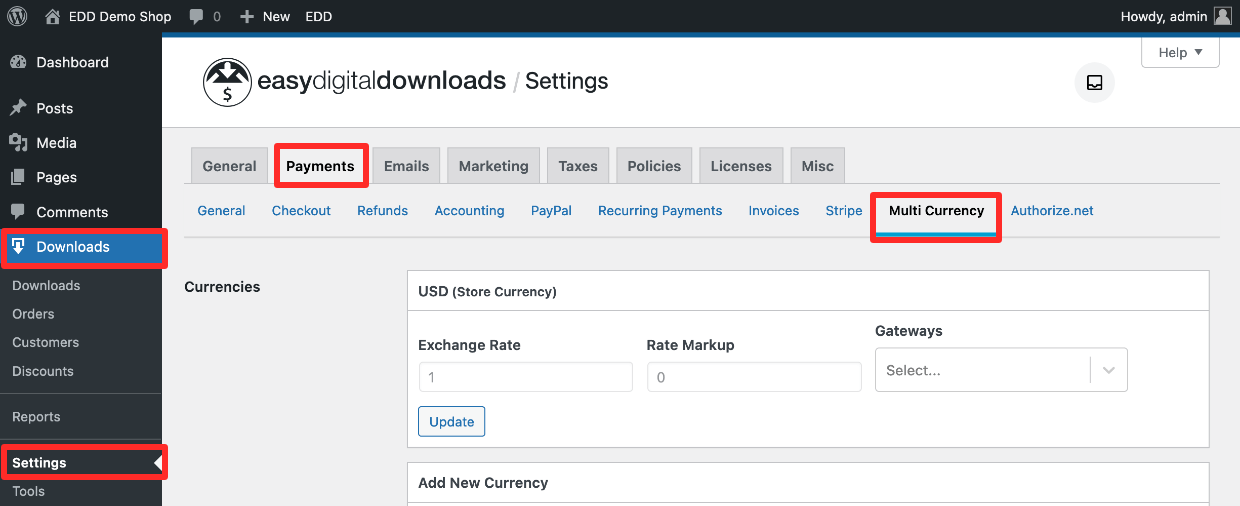Go to the PayPal sub-tab
This screenshot has width=1240, height=506.
[x=551, y=211]
